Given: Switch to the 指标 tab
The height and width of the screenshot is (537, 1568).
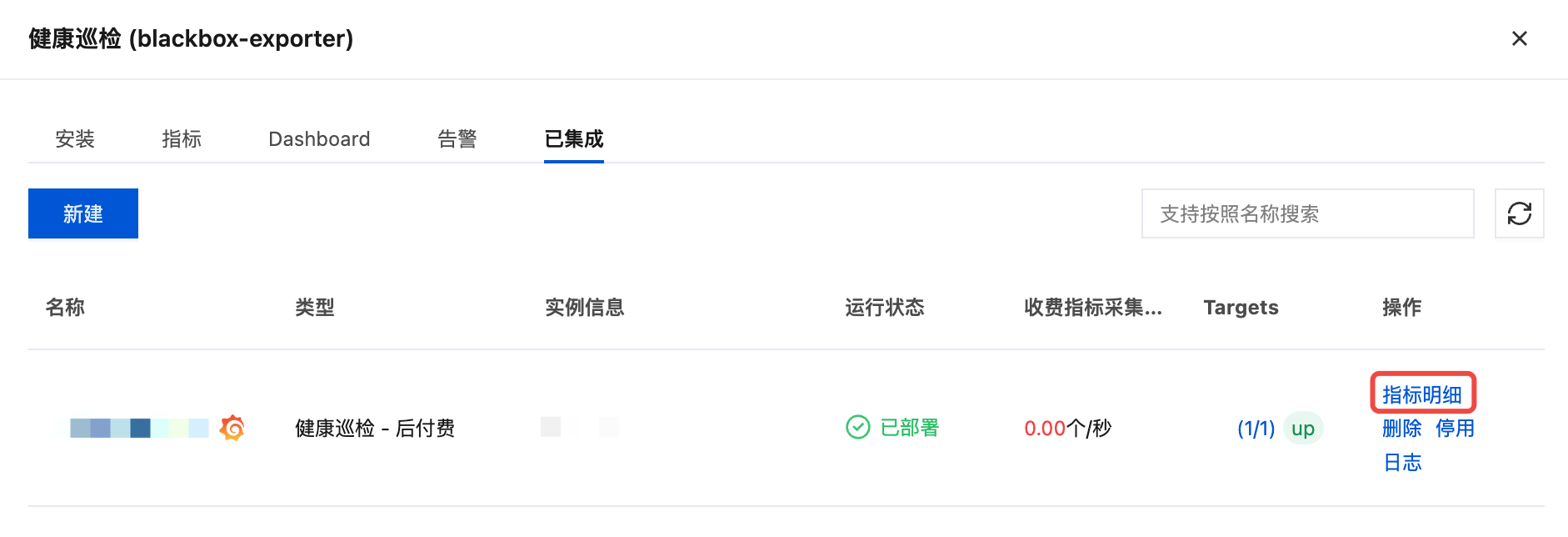Looking at the screenshot, I should [x=182, y=138].
